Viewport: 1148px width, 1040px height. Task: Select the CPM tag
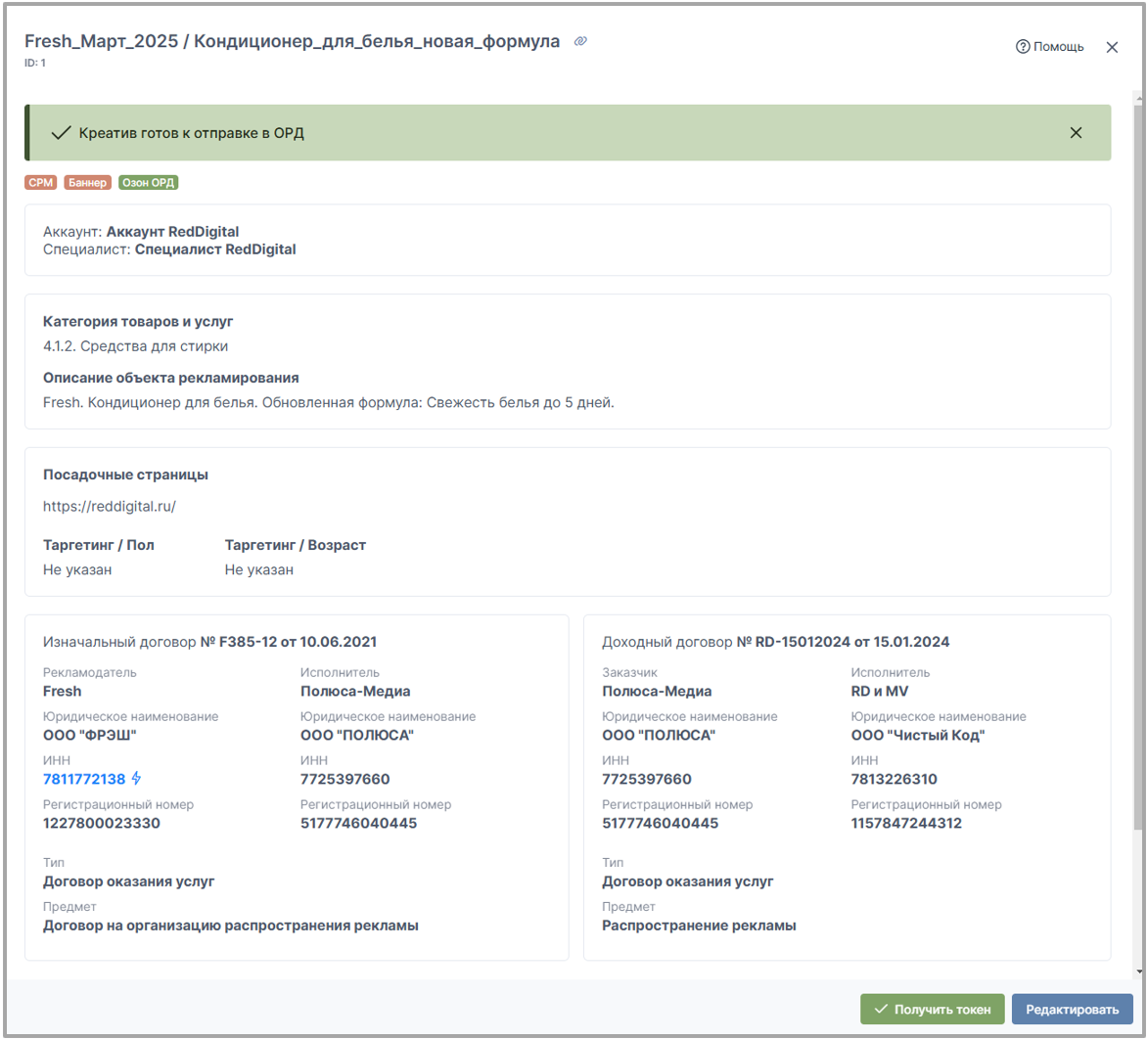coord(40,182)
